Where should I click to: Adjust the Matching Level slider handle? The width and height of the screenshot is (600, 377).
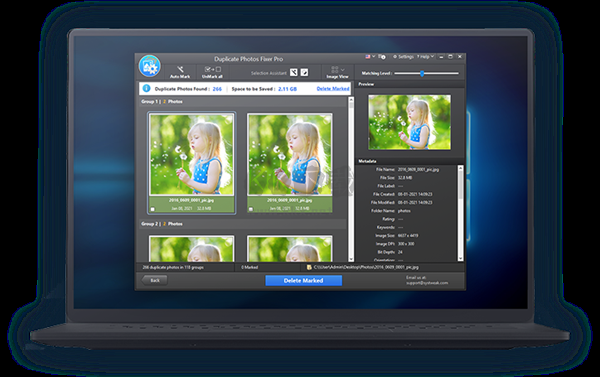(x=422, y=73)
